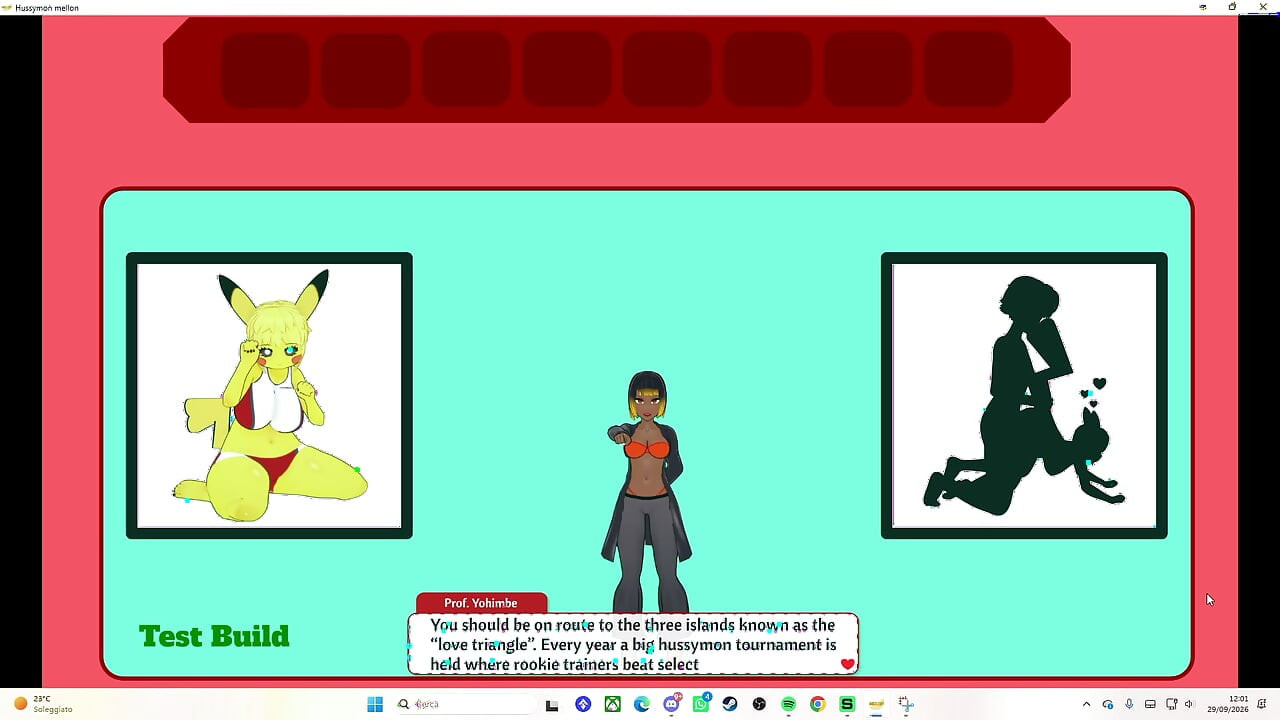The height and width of the screenshot is (720, 1280).
Task: Click the Test Build label
Action: [x=214, y=636]
